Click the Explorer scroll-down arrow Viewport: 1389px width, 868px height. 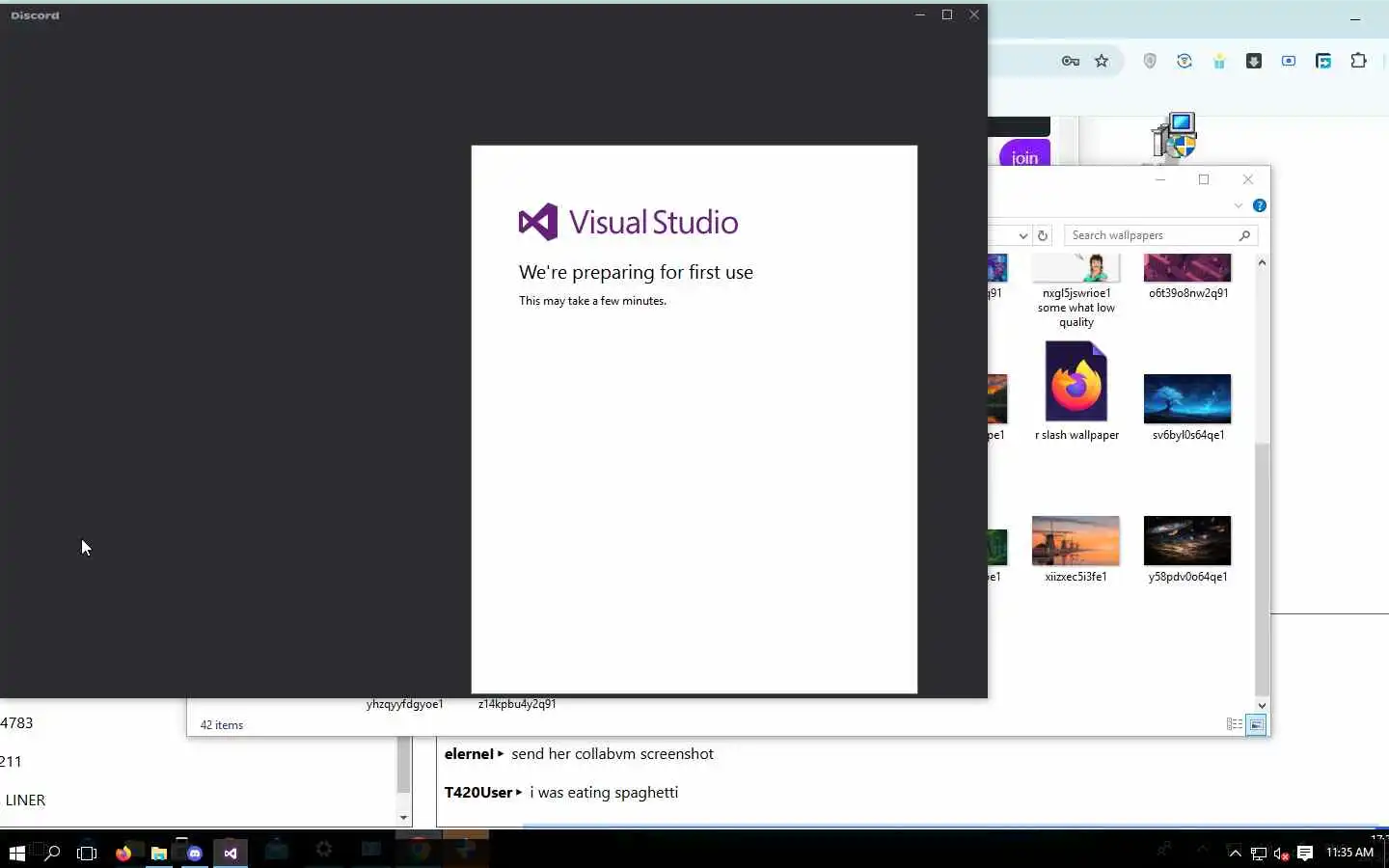coord(1262,705)
